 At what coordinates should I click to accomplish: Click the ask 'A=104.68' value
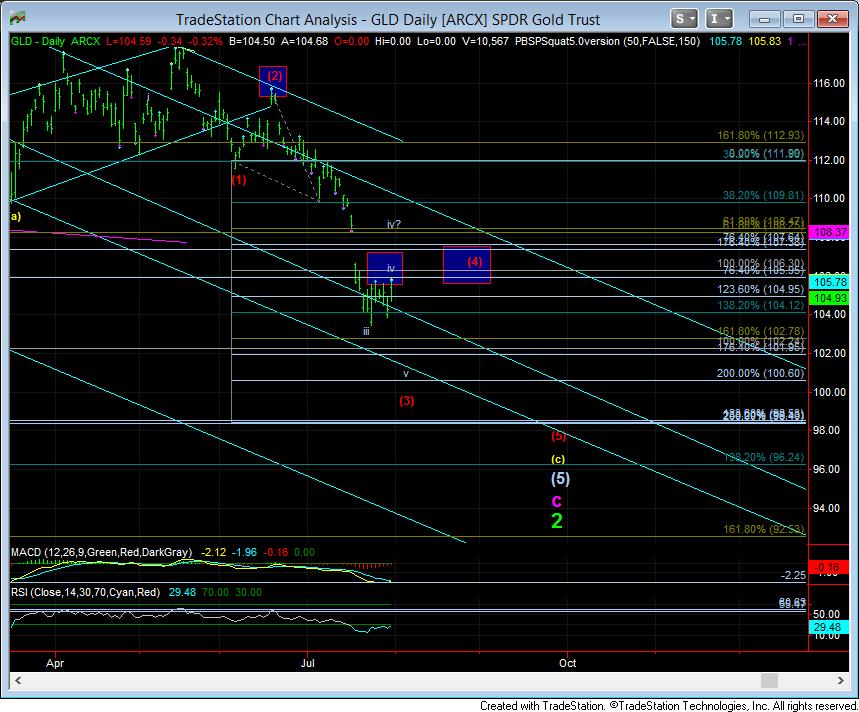point(305,41)
